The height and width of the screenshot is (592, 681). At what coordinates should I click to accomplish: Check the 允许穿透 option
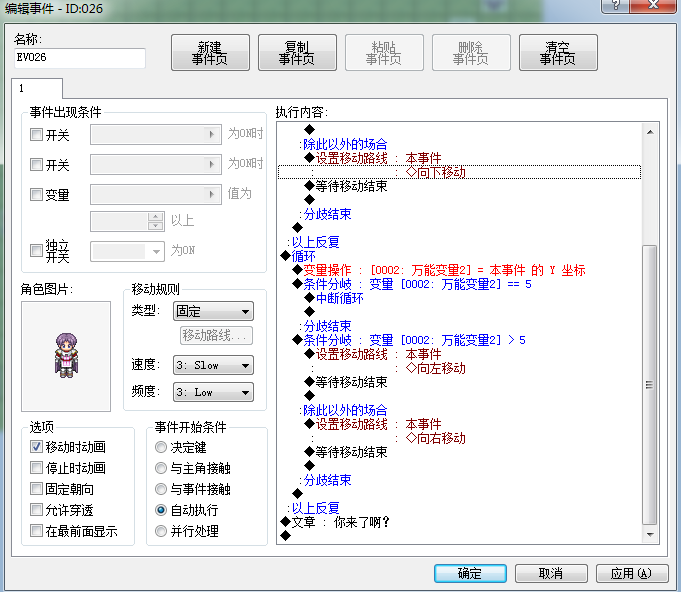point(36,509)
